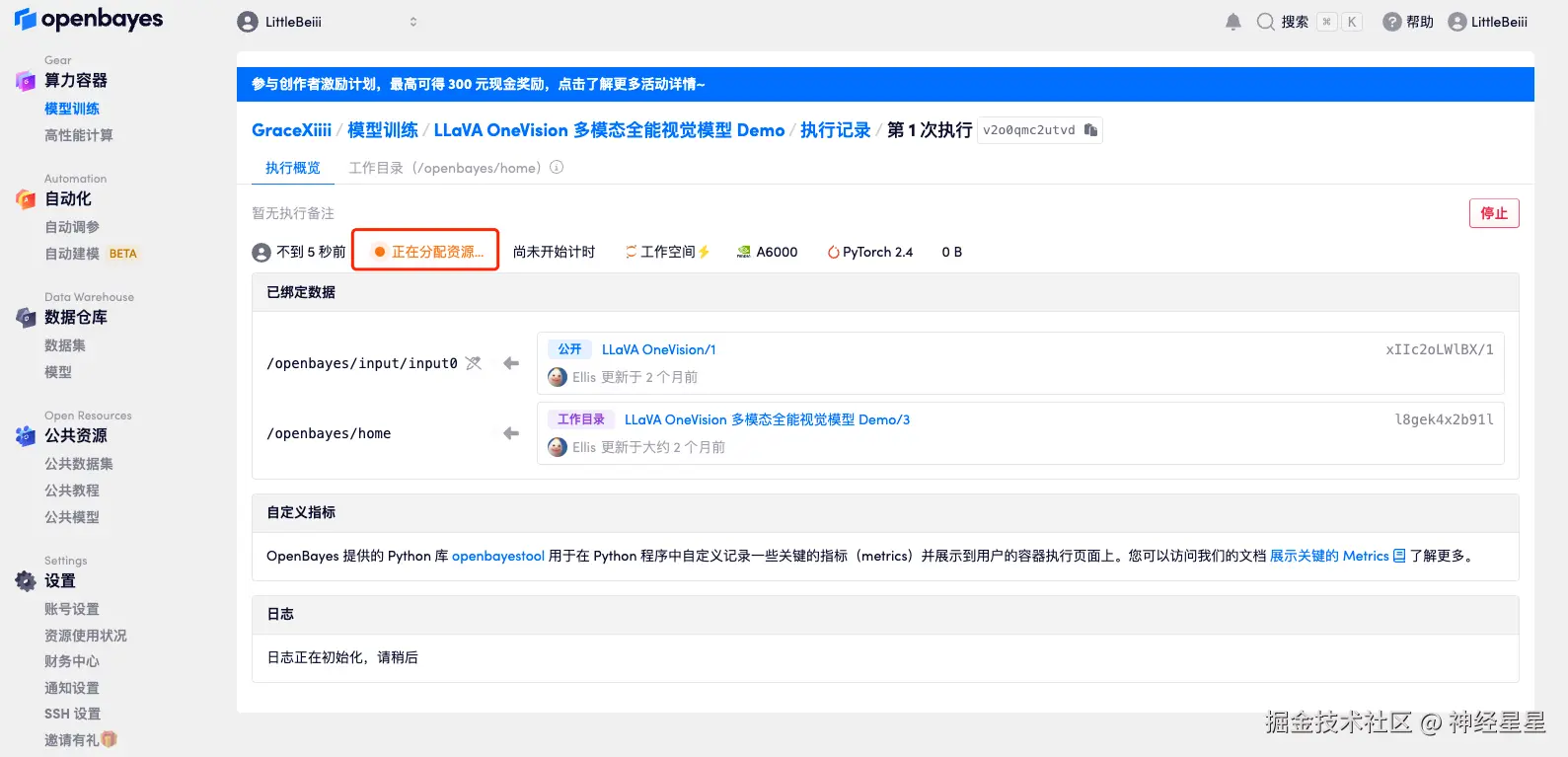Click 模型训练 breadcrumb link

point(383,130)
